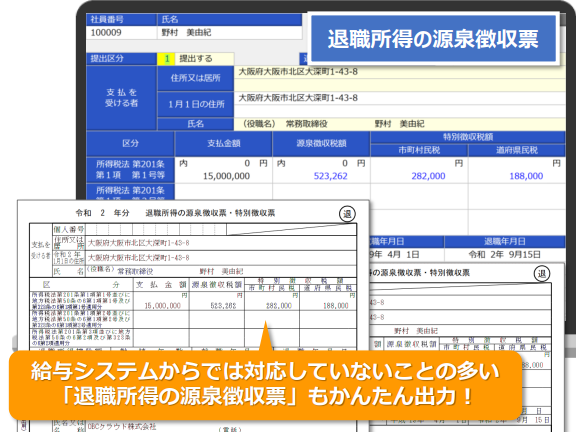Screen dimensions: 576x432
Task: Select the 退職年月日 date value
Action: (505, 255)
